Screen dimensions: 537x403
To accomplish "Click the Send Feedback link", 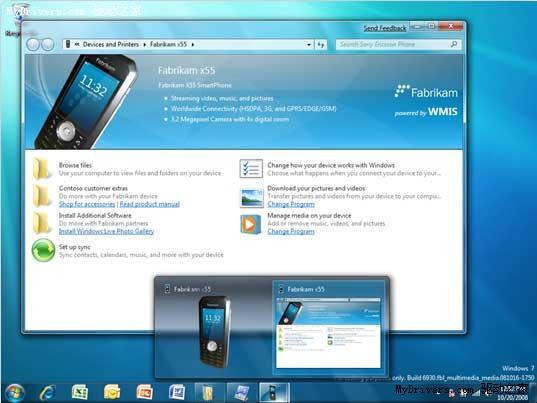I will pos(385,28).
